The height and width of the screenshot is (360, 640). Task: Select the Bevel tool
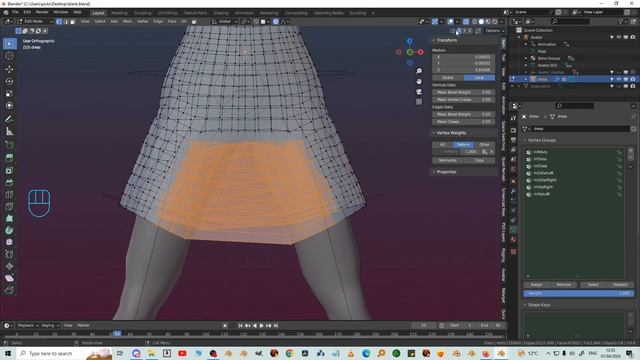pos(9,182)
